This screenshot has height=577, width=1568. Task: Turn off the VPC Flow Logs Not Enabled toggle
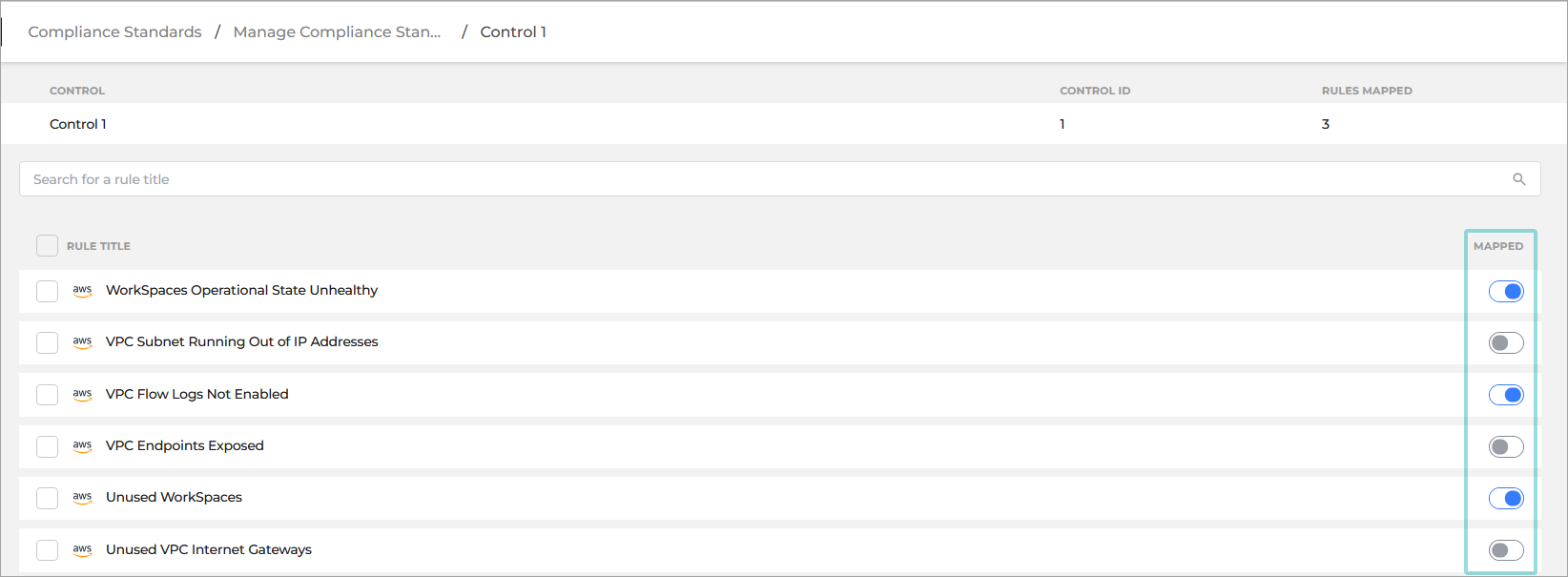point(1506,394)
